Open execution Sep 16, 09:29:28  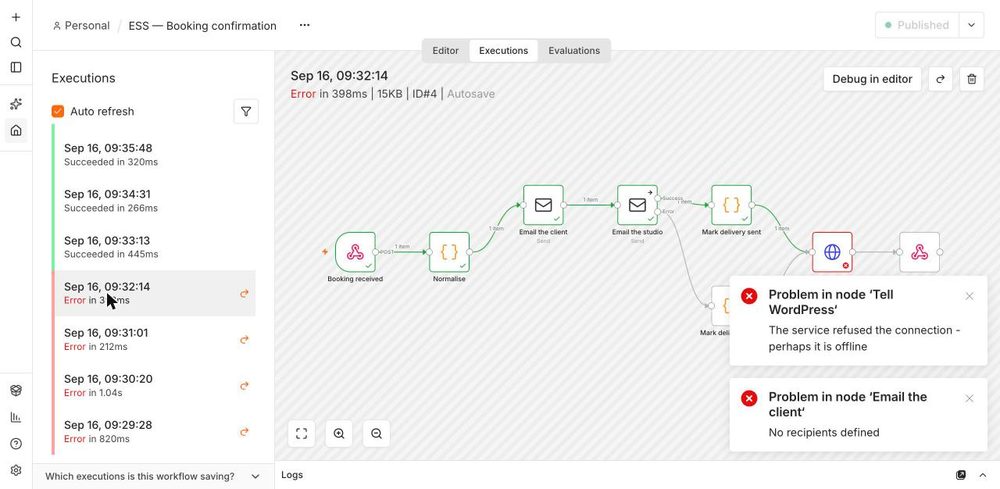[x=155, y=431]
